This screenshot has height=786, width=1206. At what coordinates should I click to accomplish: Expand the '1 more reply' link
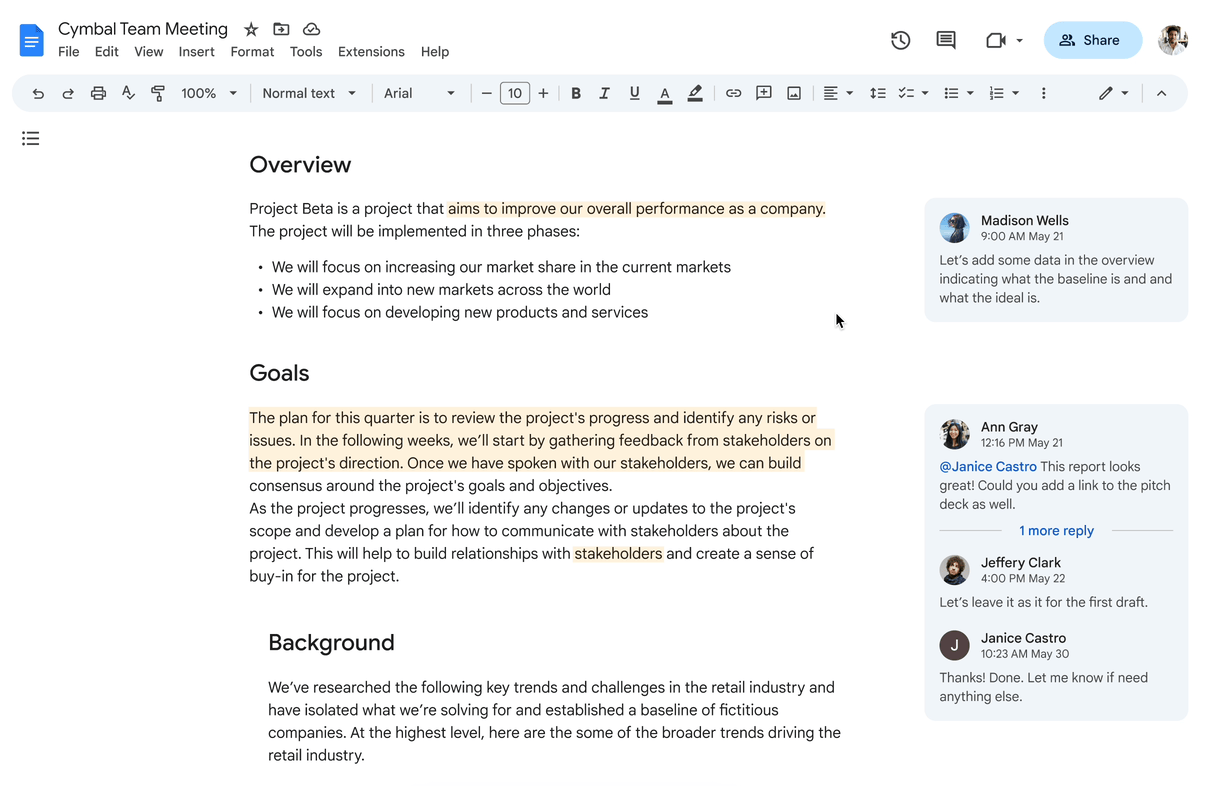click(1056, 531)
